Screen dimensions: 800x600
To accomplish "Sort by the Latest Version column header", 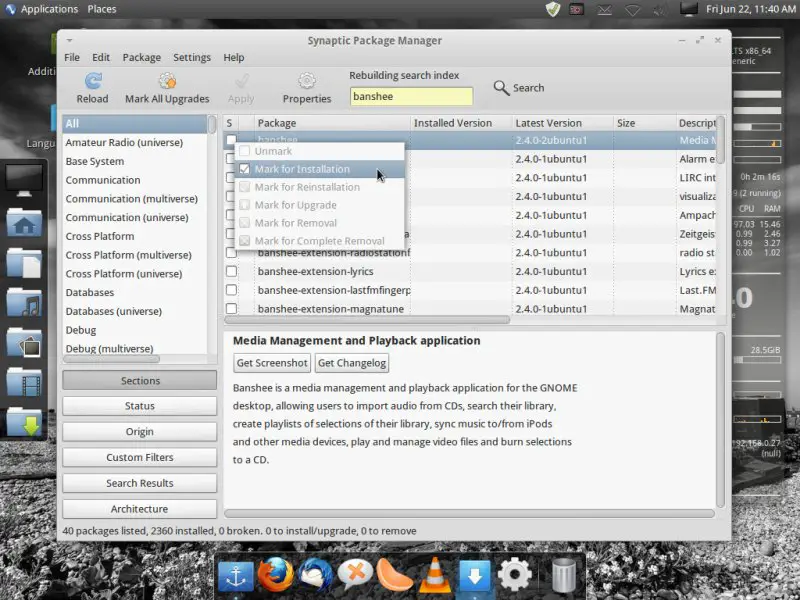I will [562, 123].
